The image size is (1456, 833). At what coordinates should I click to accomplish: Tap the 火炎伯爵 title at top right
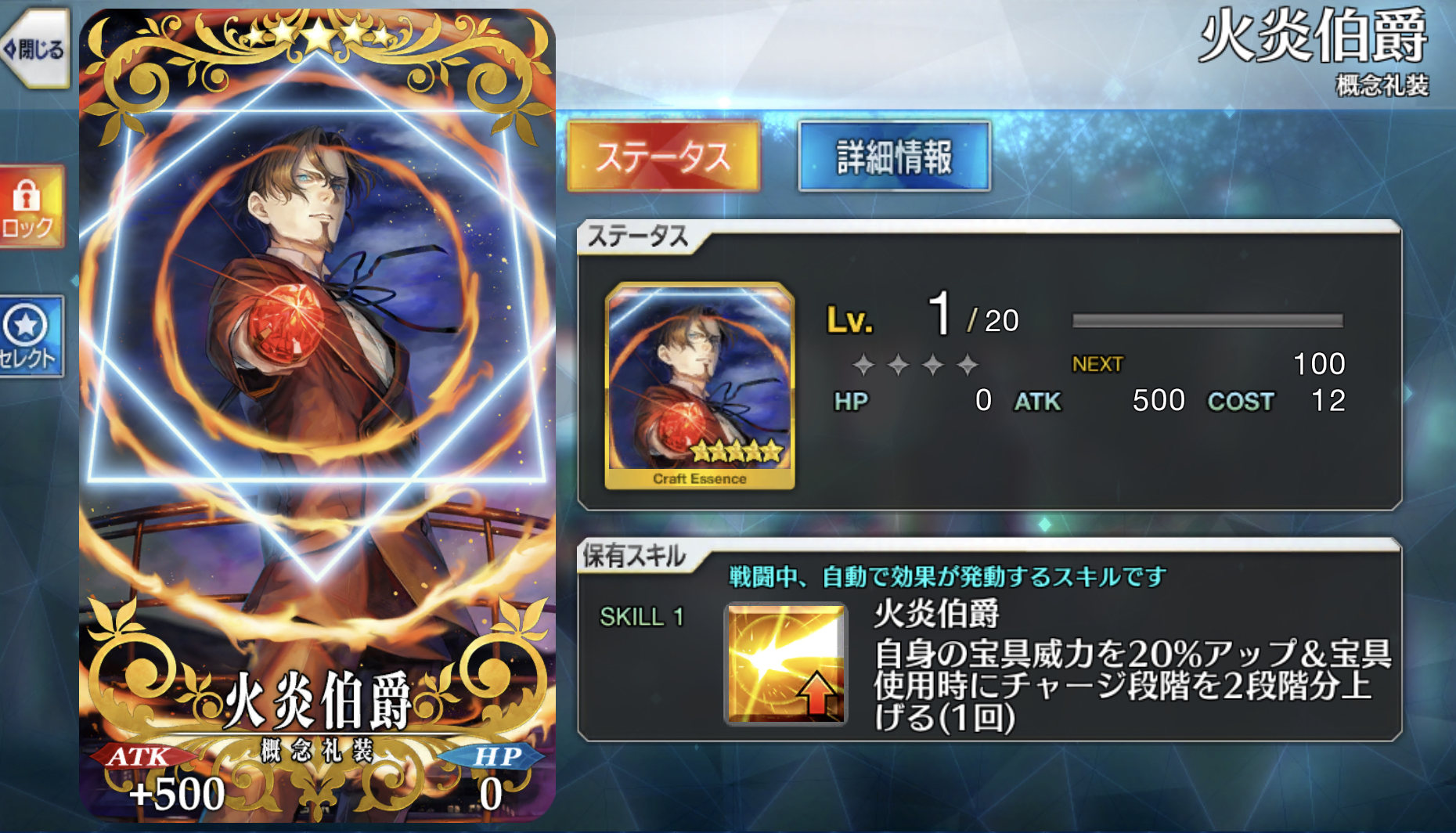(x=1313, y=37)
